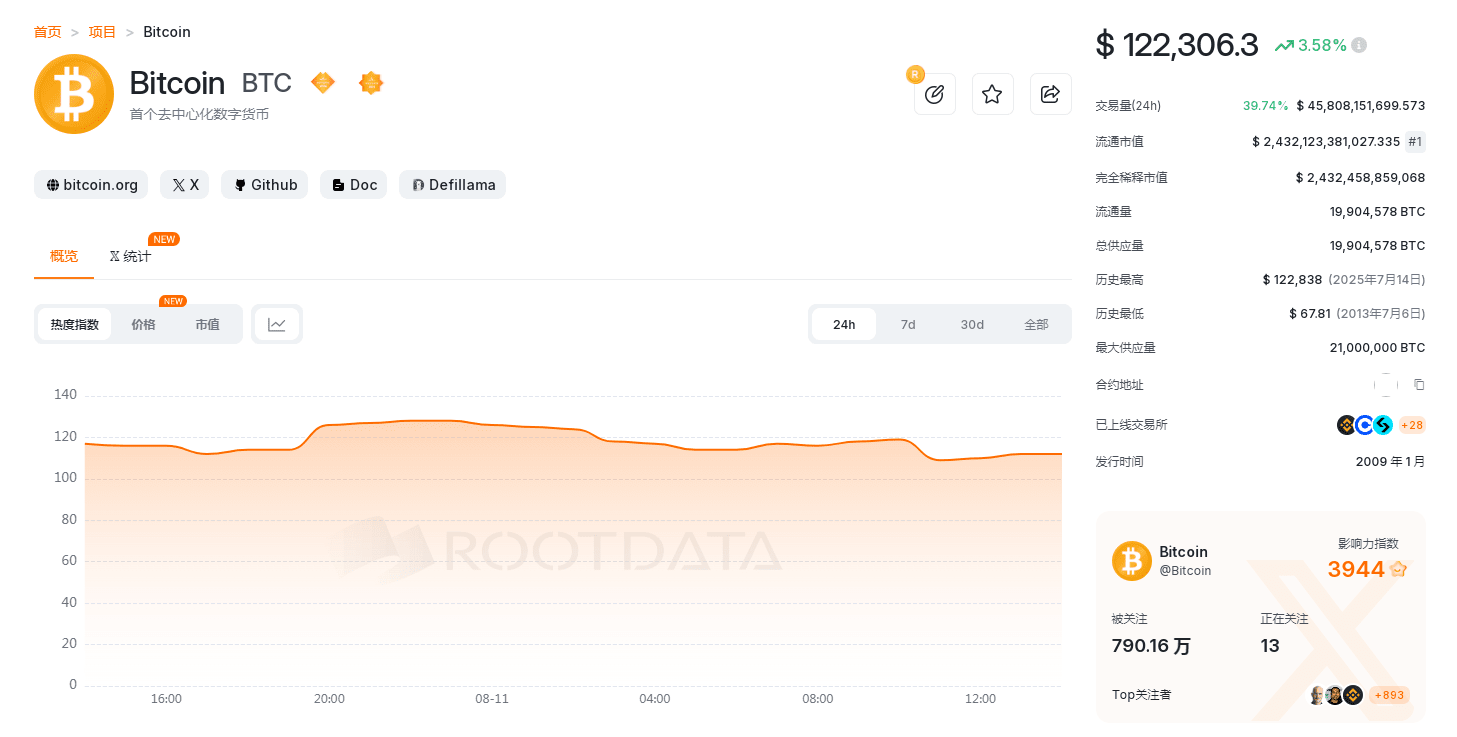Viewport: 1457px width, 737px height.
Task: Open Bitcoin's X profile link chip
Action: click(x=185, y=185)
